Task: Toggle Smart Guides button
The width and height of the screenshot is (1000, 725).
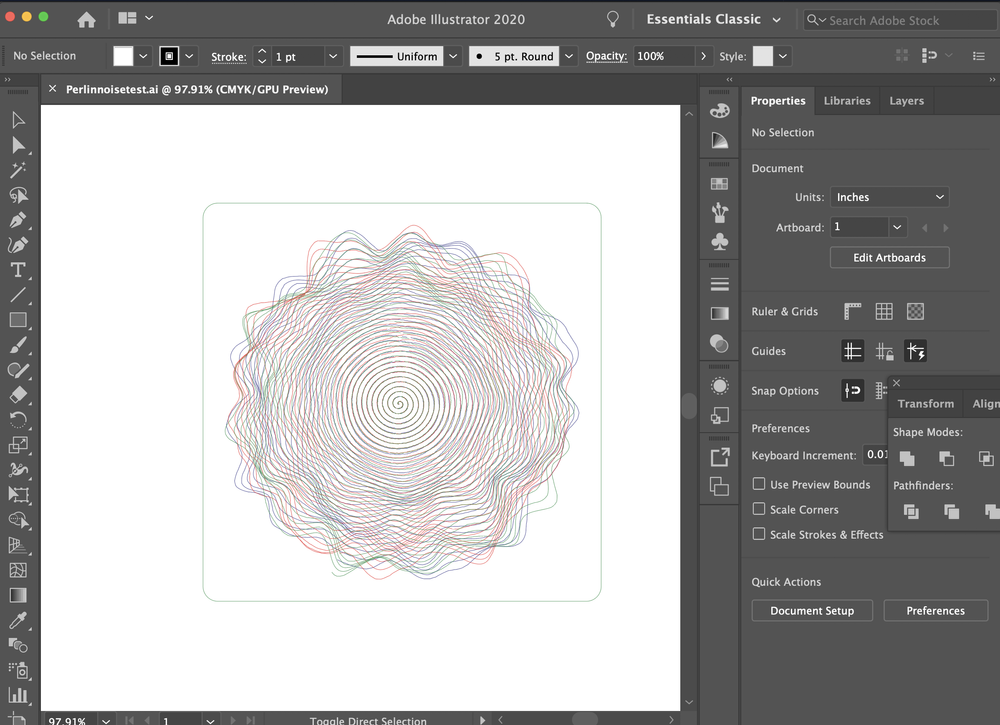Action: pos(916,351)
